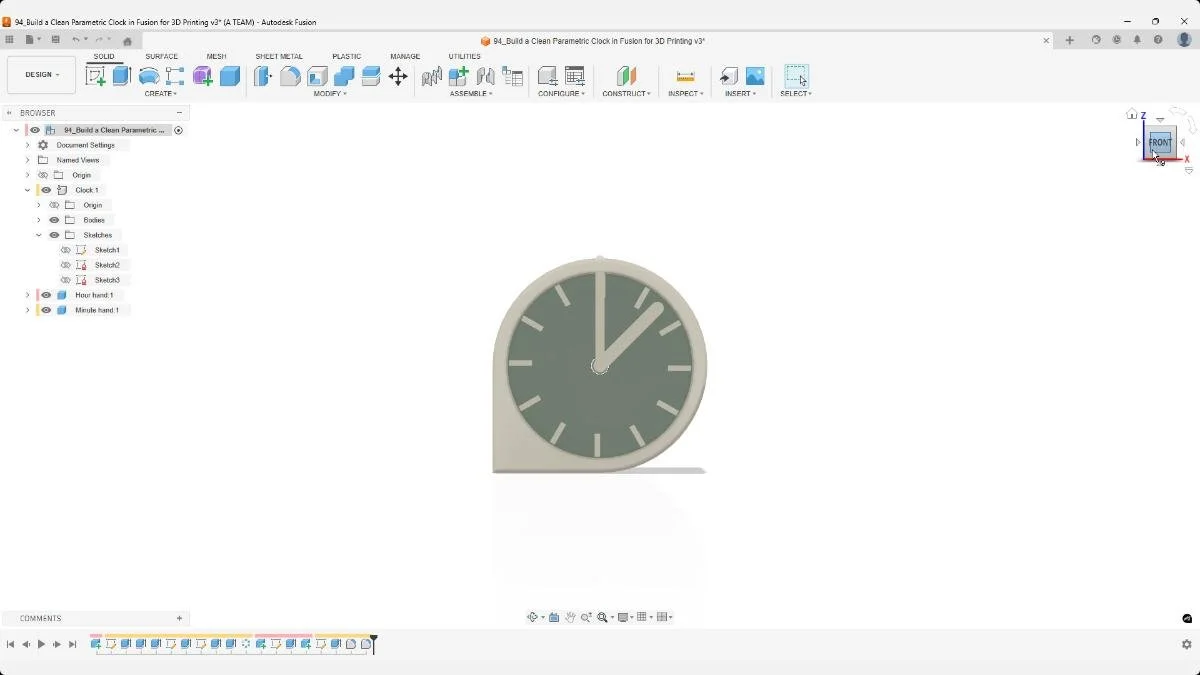Switch to the SHEET METAL tab
Viewport: 1200px width, 675px height.
(279, 56)
